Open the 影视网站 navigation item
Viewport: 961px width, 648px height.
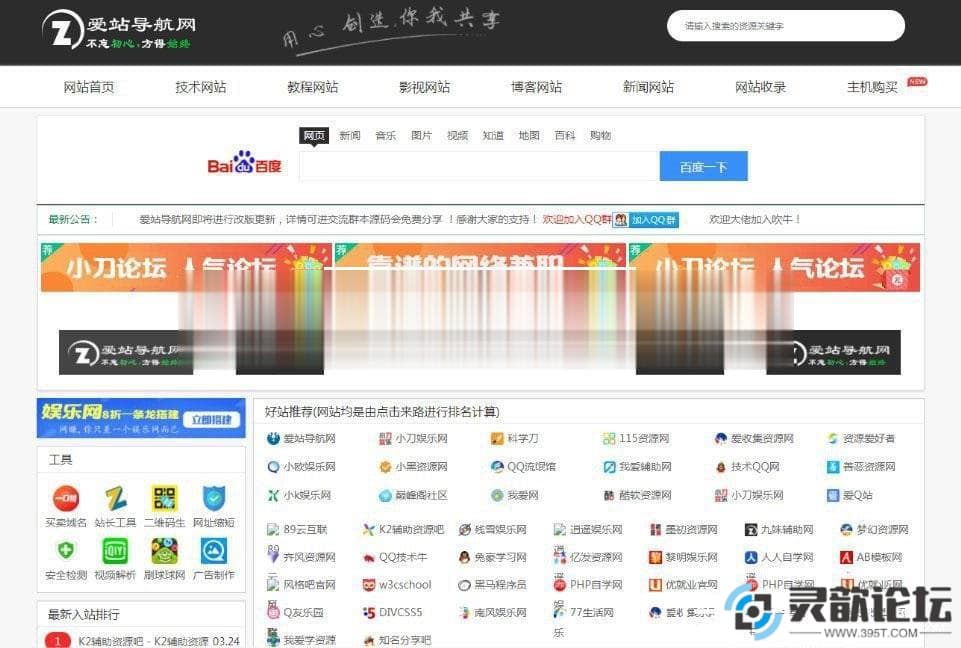pos(425,87)
